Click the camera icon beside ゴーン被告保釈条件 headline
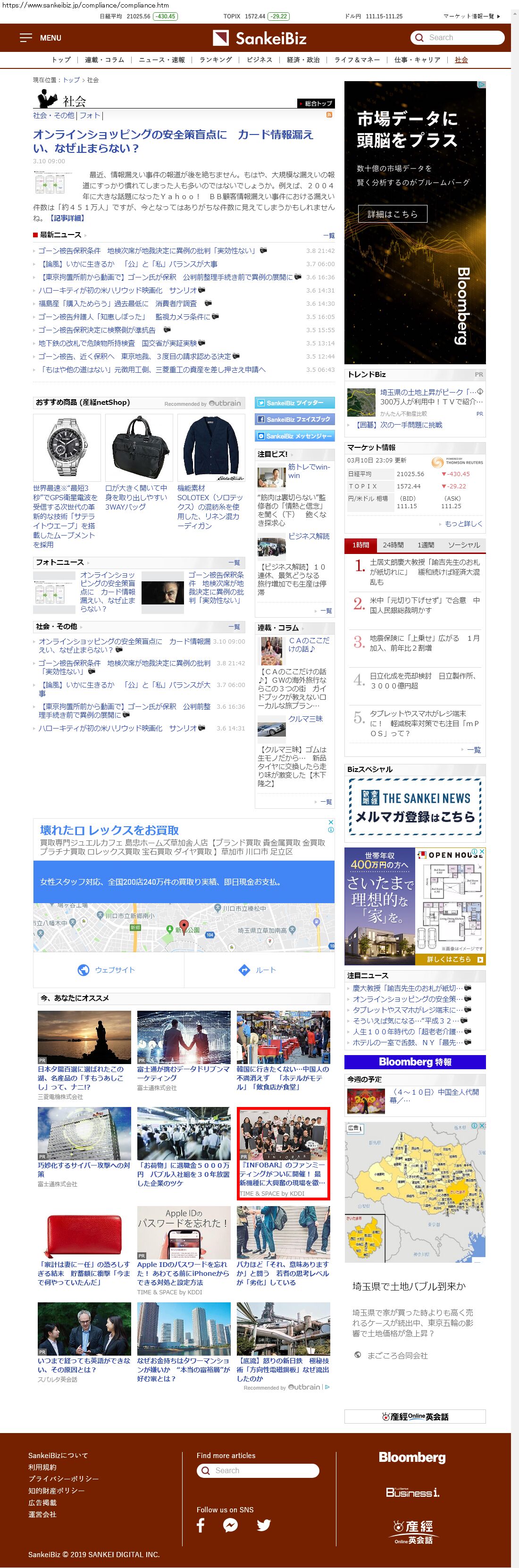The image size is (519, 1568). click(263, 250)
